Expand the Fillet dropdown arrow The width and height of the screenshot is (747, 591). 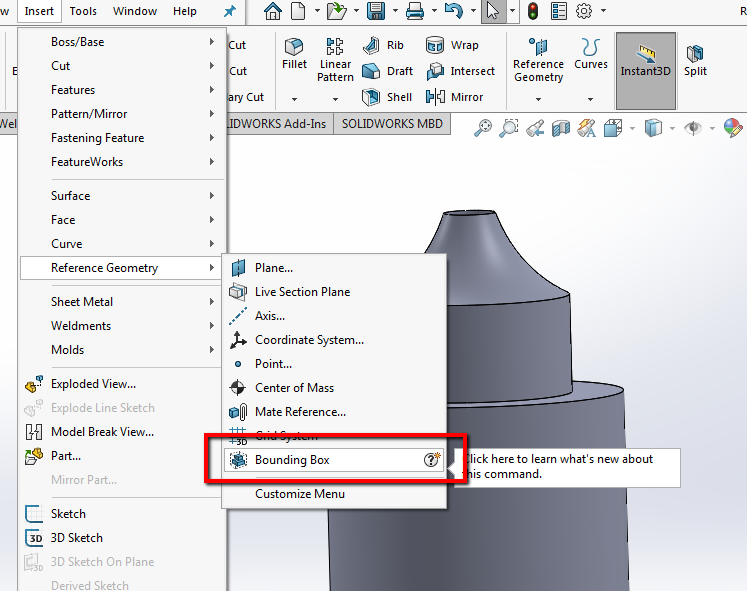pyautogui.click(x=294, y=99)
